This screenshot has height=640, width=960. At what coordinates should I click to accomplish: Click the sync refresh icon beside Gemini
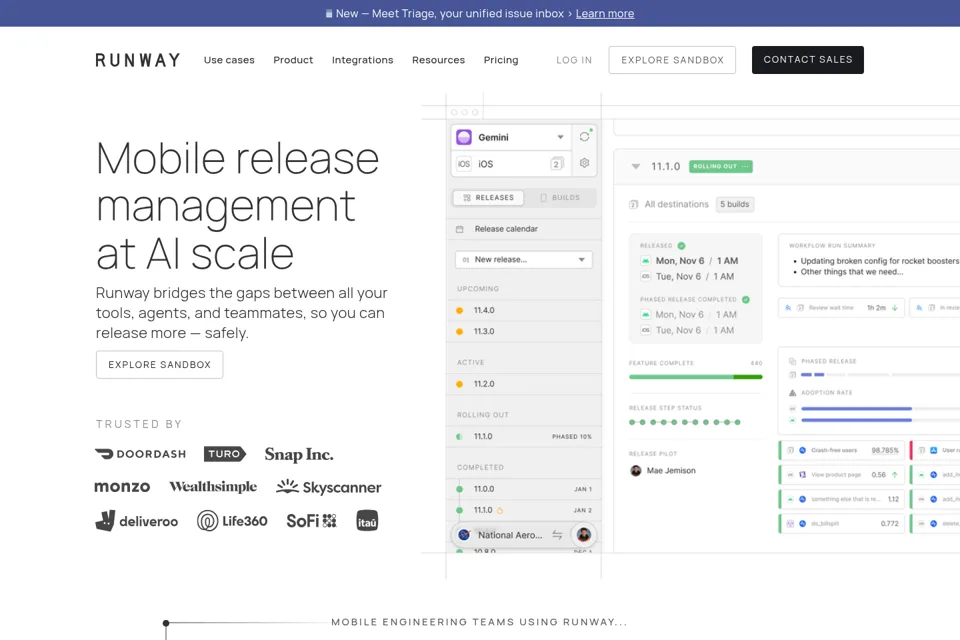(x=585, y=137)
